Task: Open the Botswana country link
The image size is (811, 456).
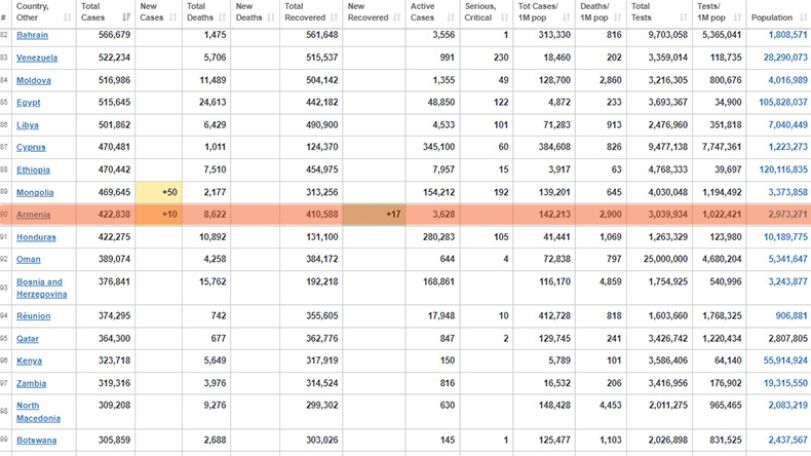Action: click(36, 440)
